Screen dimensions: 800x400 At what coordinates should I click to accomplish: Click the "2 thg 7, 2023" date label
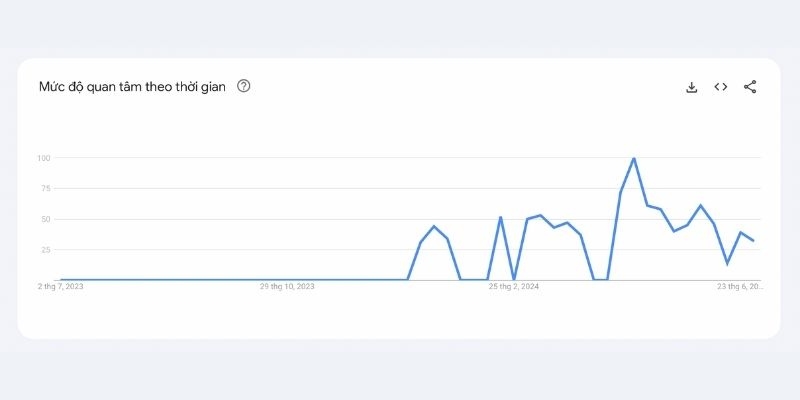pos(60,287)
